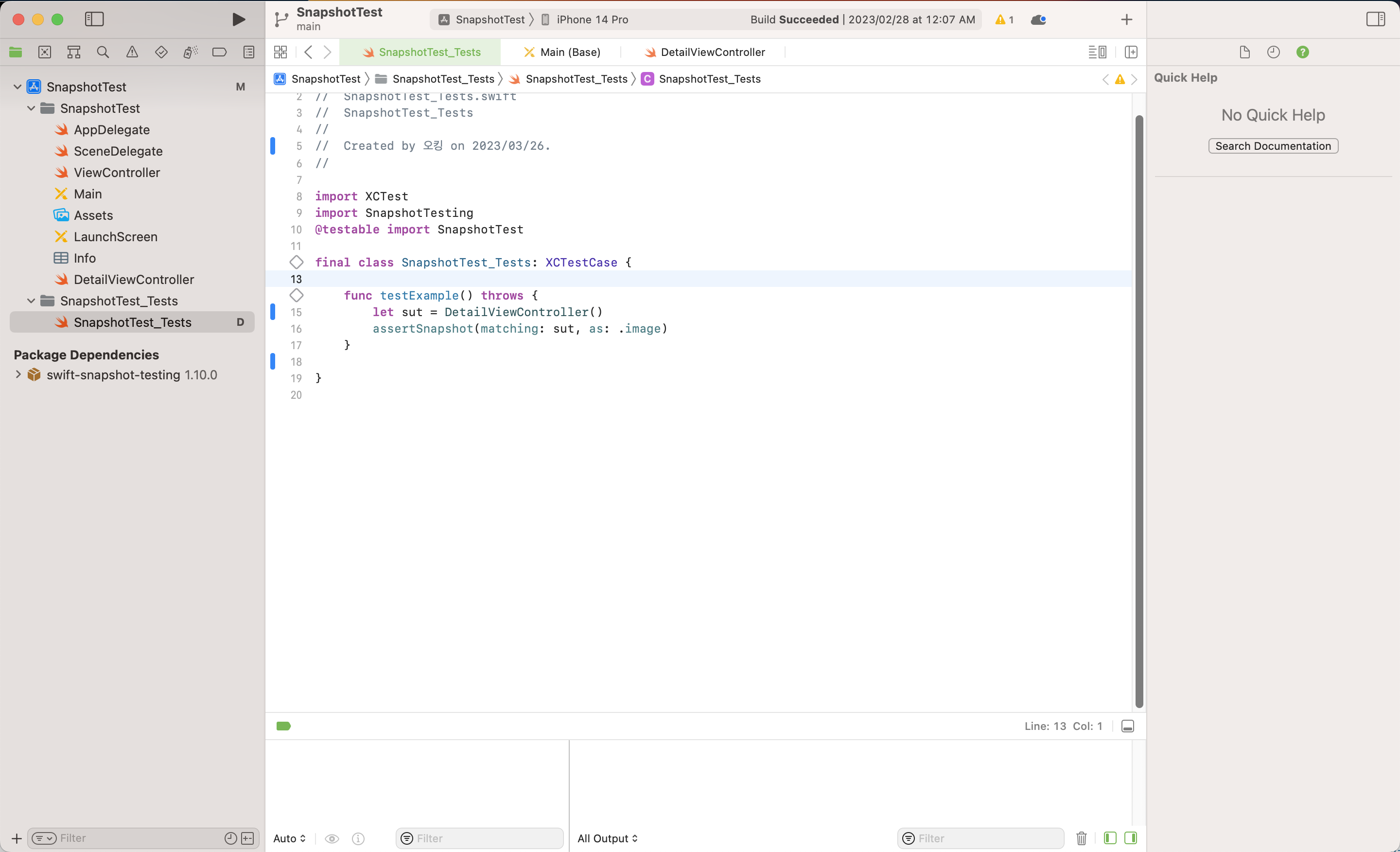Open the All Output dropdown
The height and width of the screenshot is (852, 1400).
607,838
